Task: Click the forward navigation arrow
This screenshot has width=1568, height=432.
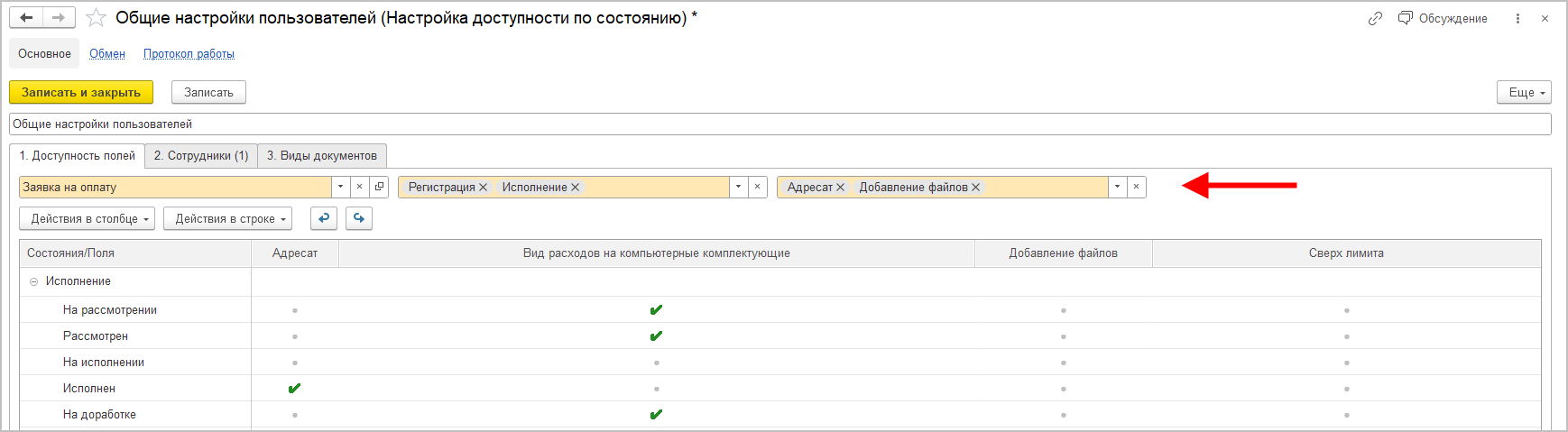Action: (x=59, y=18)
